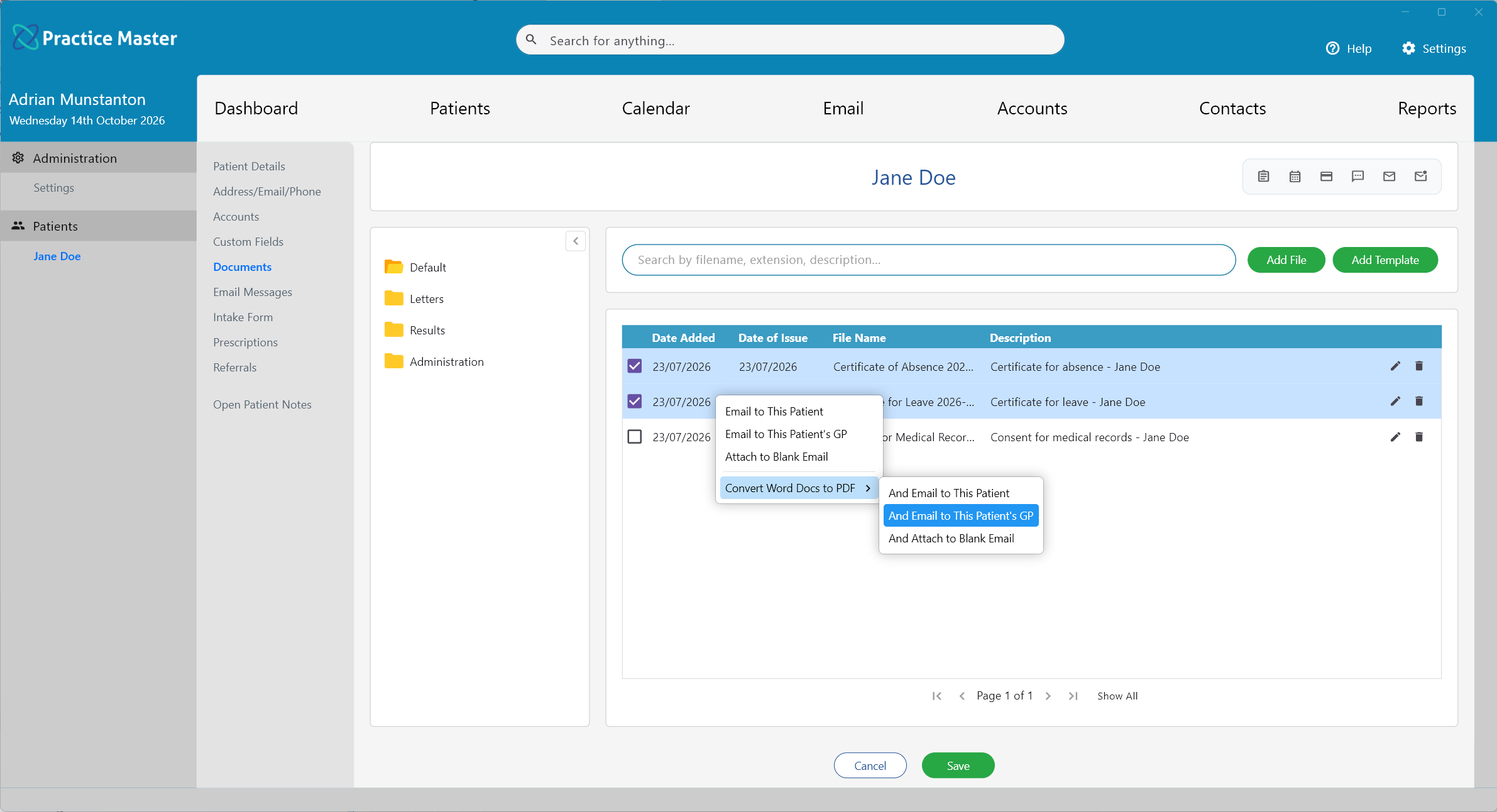Click the Add Template button
This screenshot has width=1497, height=812.
(1385, 260)
